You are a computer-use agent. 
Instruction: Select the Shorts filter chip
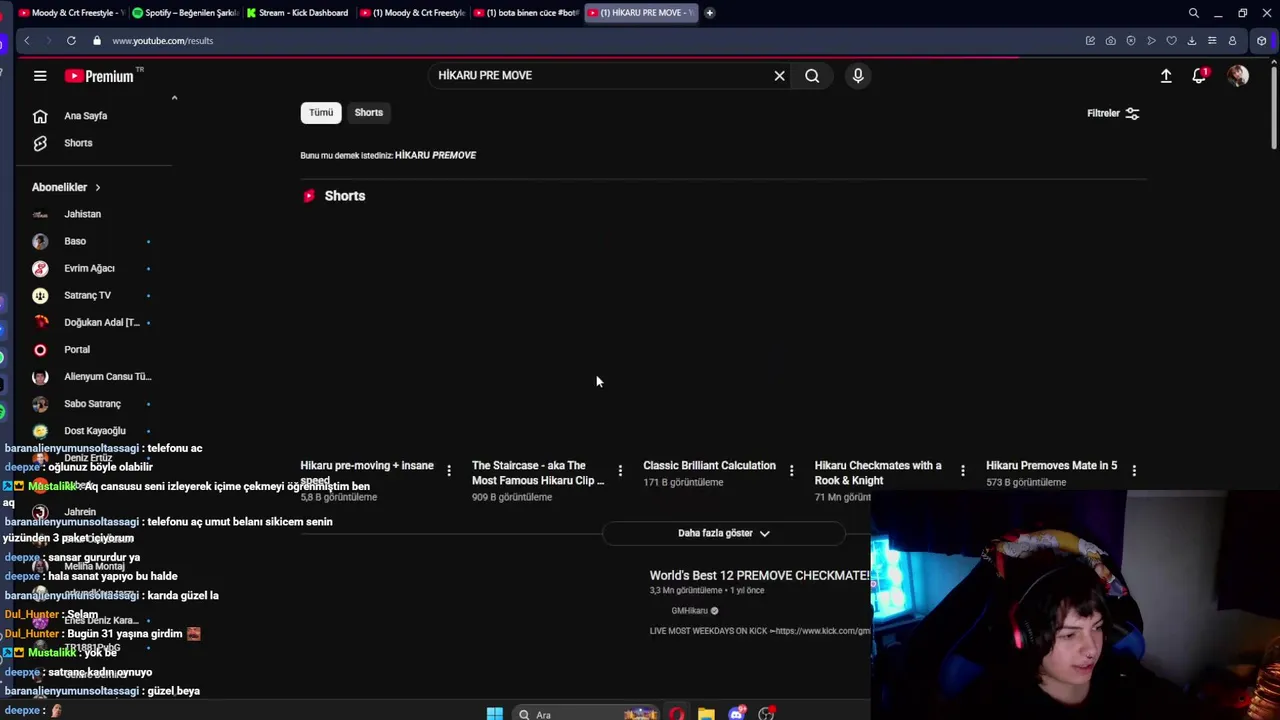point(369,113)
